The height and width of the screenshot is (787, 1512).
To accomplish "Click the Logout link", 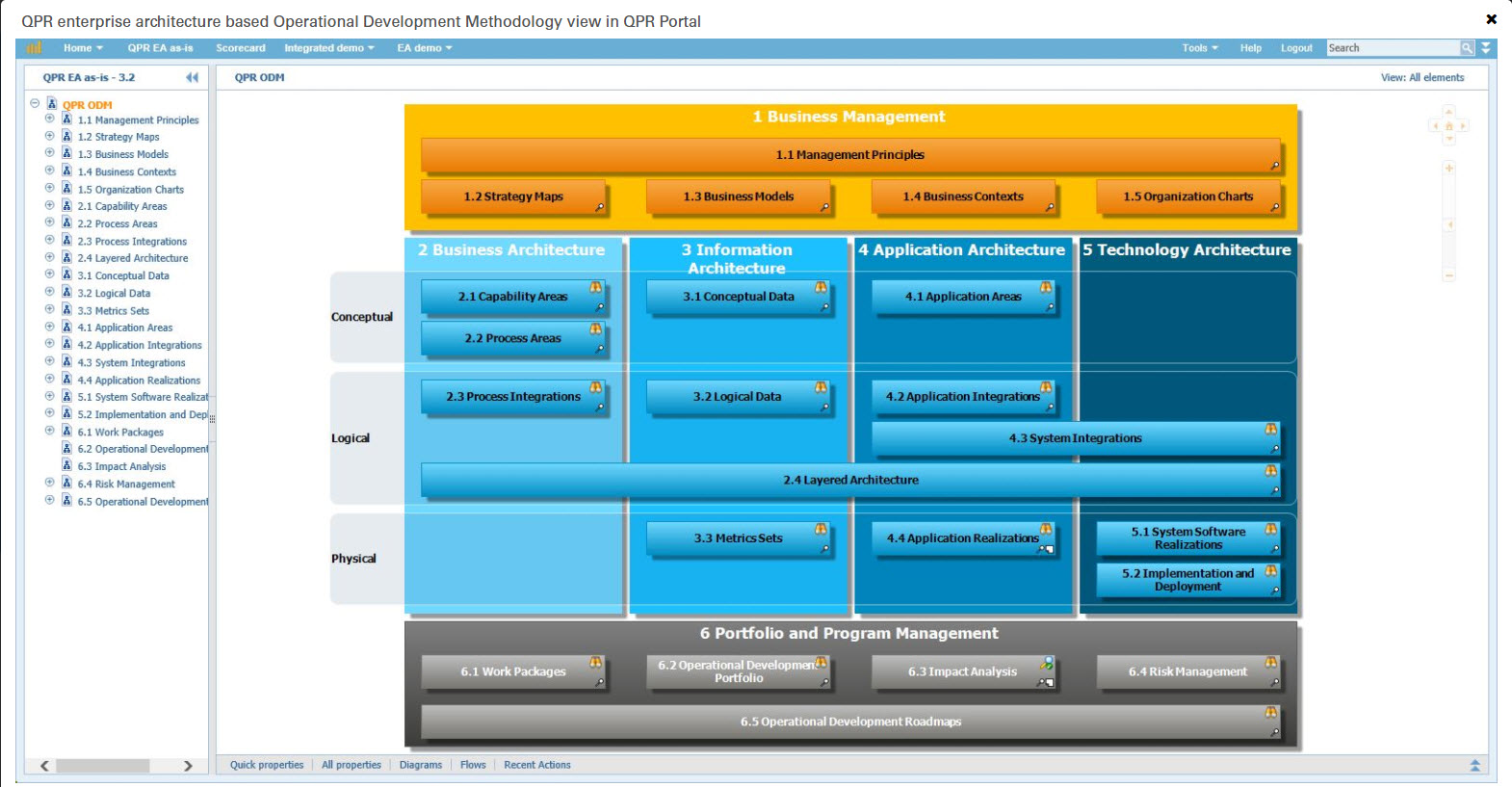I will click(1296, 48).
